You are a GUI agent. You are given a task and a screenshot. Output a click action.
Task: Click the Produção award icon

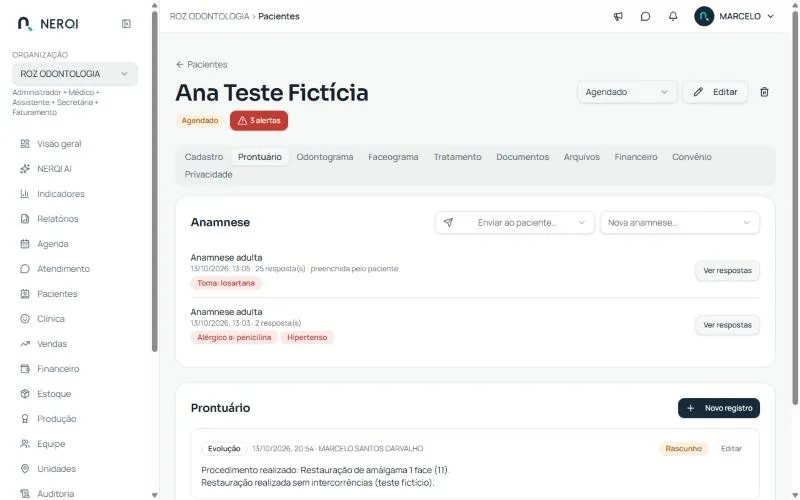[x=24, y=419]
